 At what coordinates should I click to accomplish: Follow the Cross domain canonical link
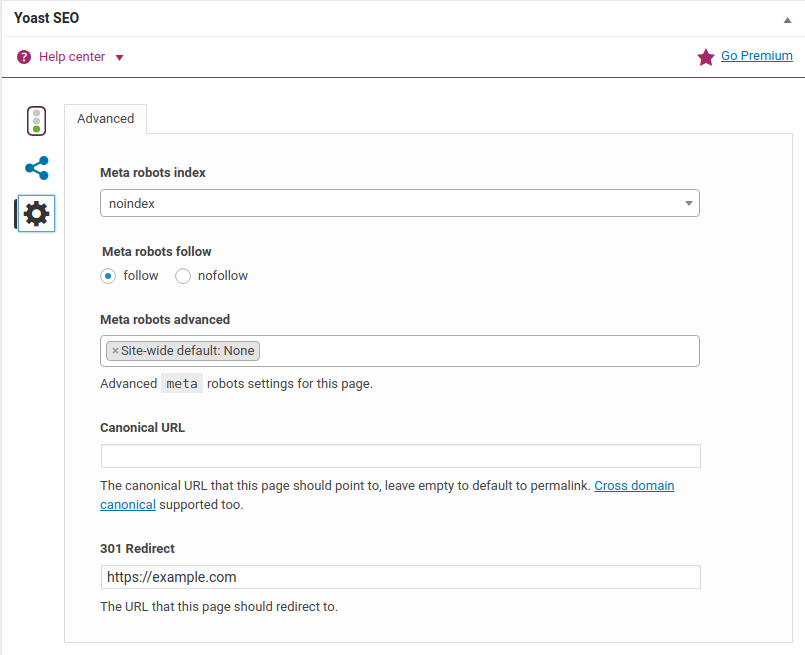pos(634,486)
